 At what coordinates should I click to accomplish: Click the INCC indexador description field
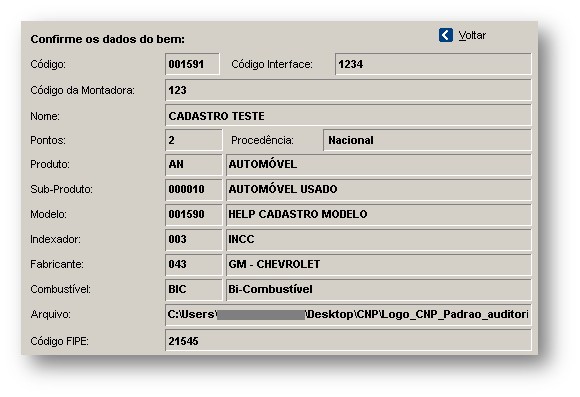(379, 239)
